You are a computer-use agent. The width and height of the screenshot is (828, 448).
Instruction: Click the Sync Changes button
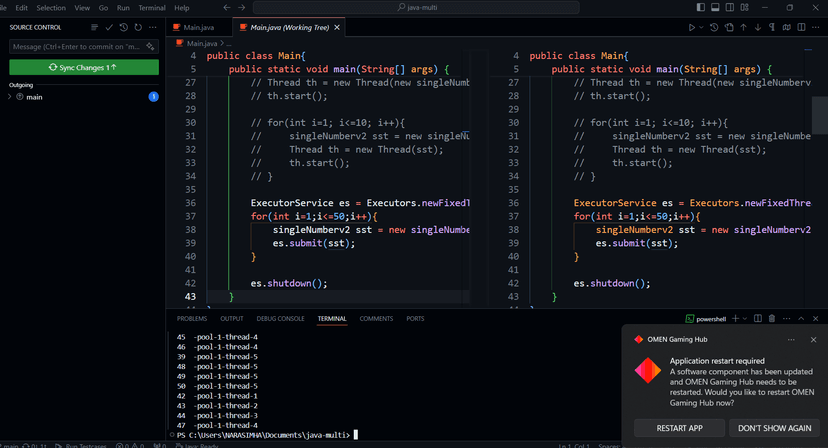click(x=84, y=67)
